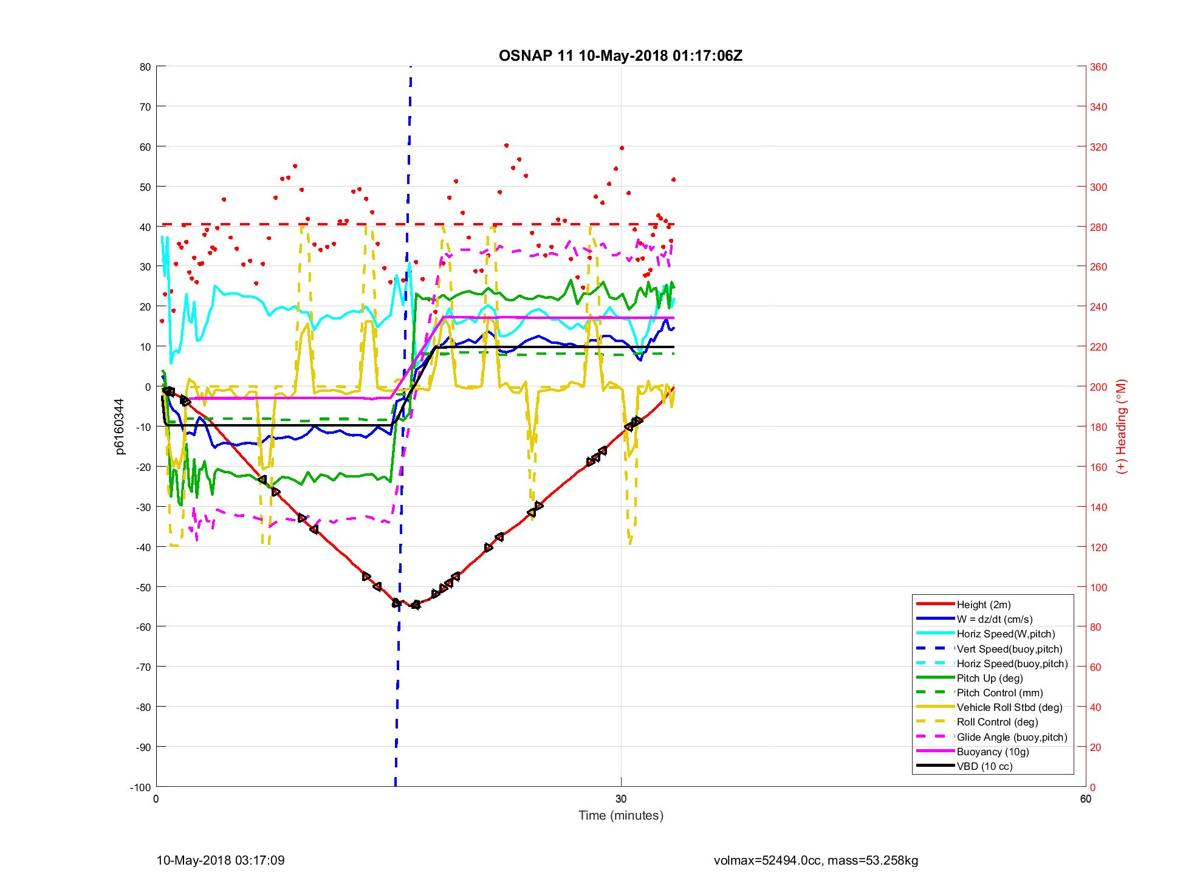The width and height of the screenshot is (1200, 885).
Task: Click the 10-May-2018 03:17:09 timestamp text
Action: [x=221, y=860]
